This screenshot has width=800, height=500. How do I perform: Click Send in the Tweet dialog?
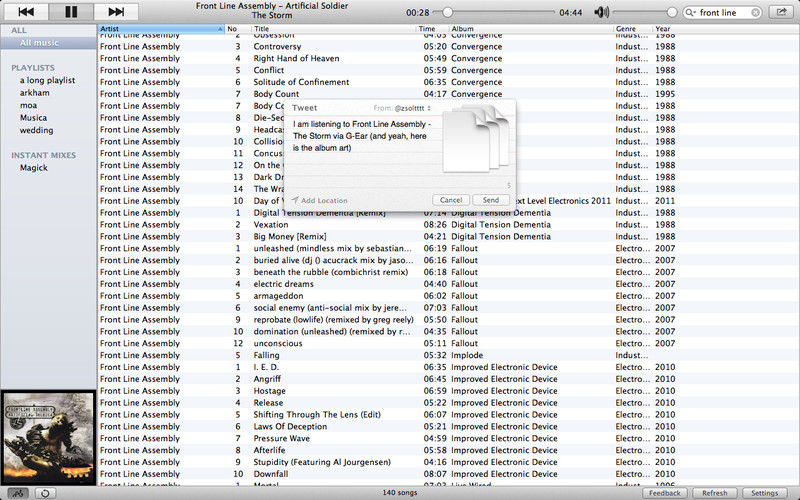pyautogui.click(x=491, y=200)
